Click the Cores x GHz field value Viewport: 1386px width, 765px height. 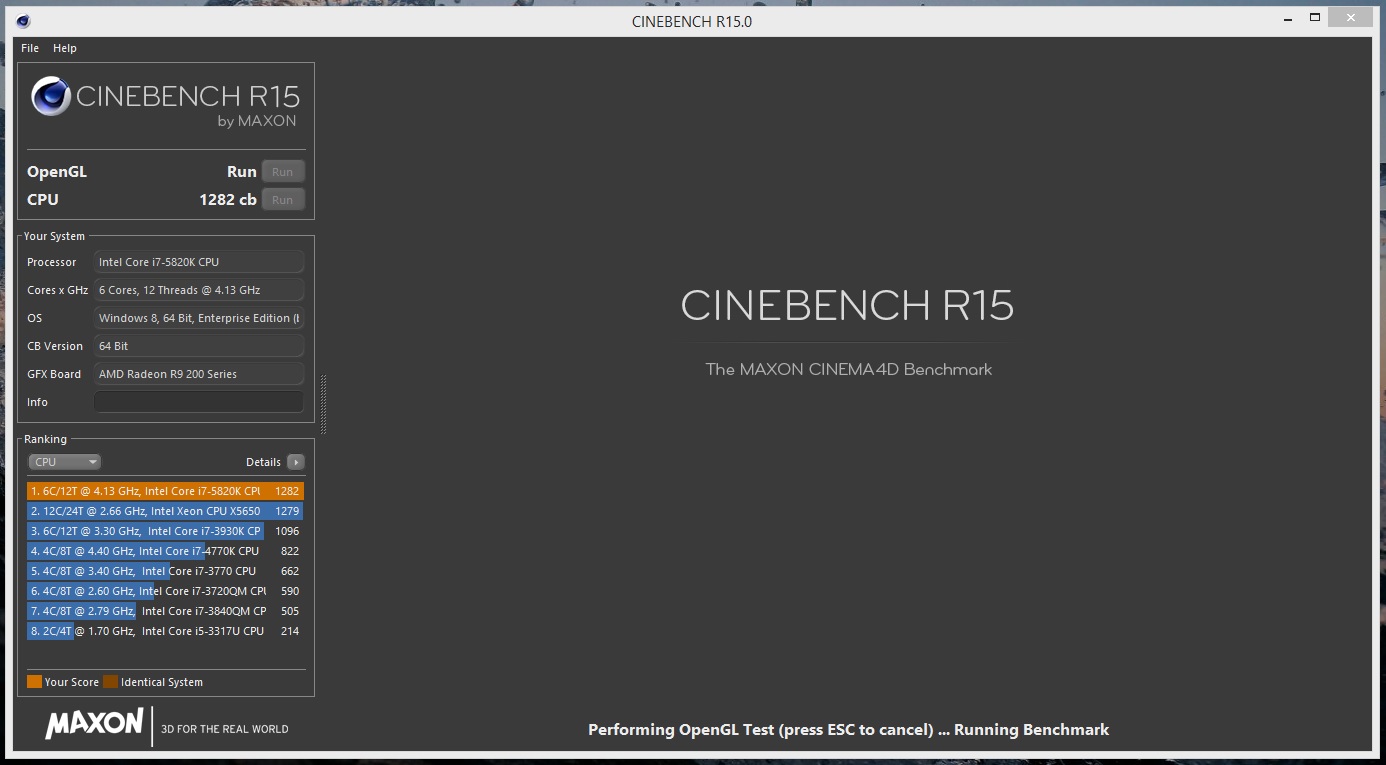199,290
